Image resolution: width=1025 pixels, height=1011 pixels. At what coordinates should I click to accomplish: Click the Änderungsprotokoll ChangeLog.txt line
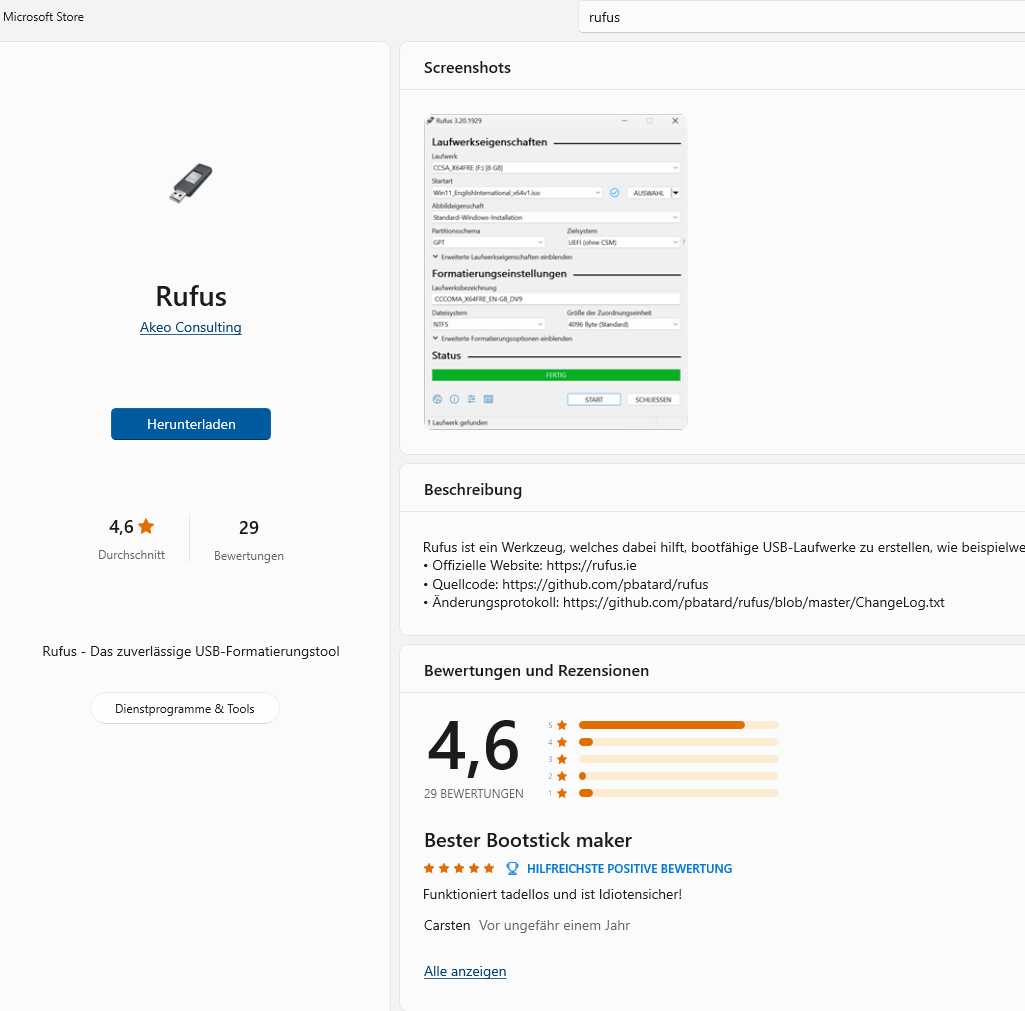[x=684, y=603]
